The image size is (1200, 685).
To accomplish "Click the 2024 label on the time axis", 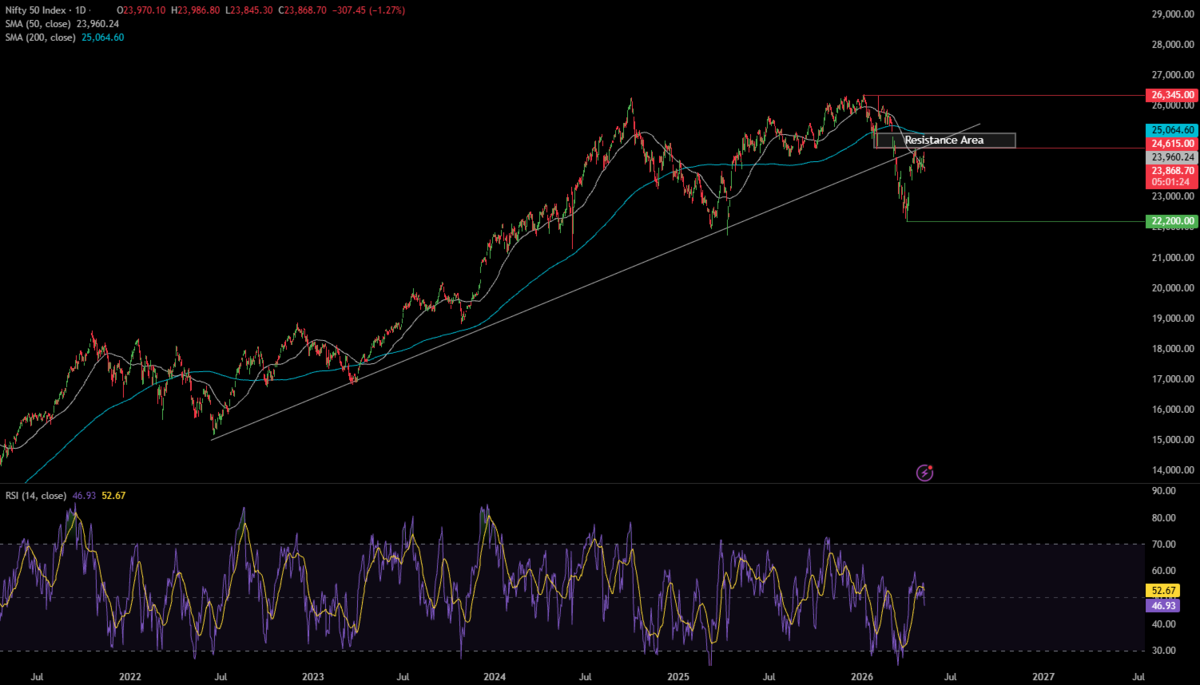I will click(x=495, y=677).
